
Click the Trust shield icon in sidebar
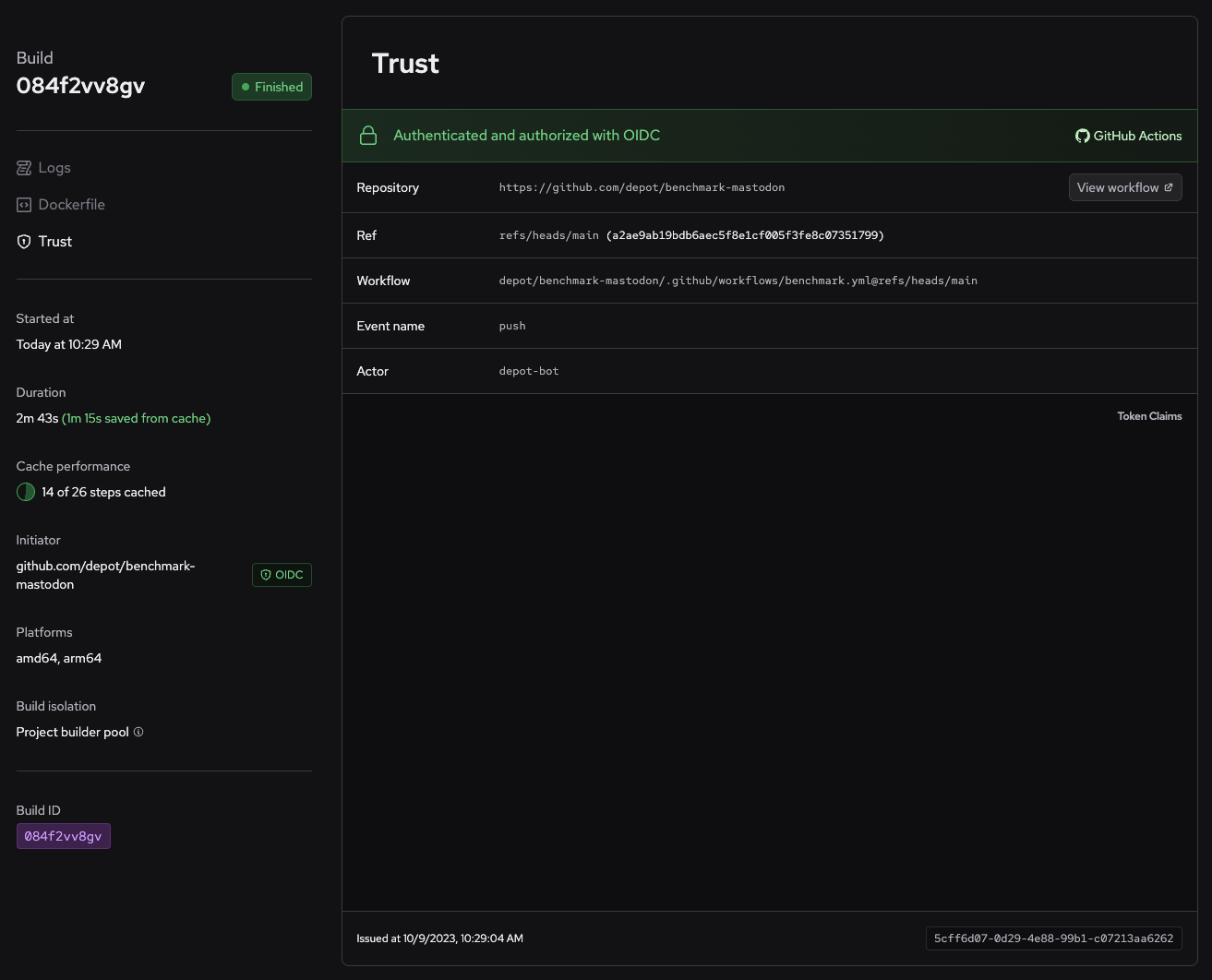tap(24, 242)
